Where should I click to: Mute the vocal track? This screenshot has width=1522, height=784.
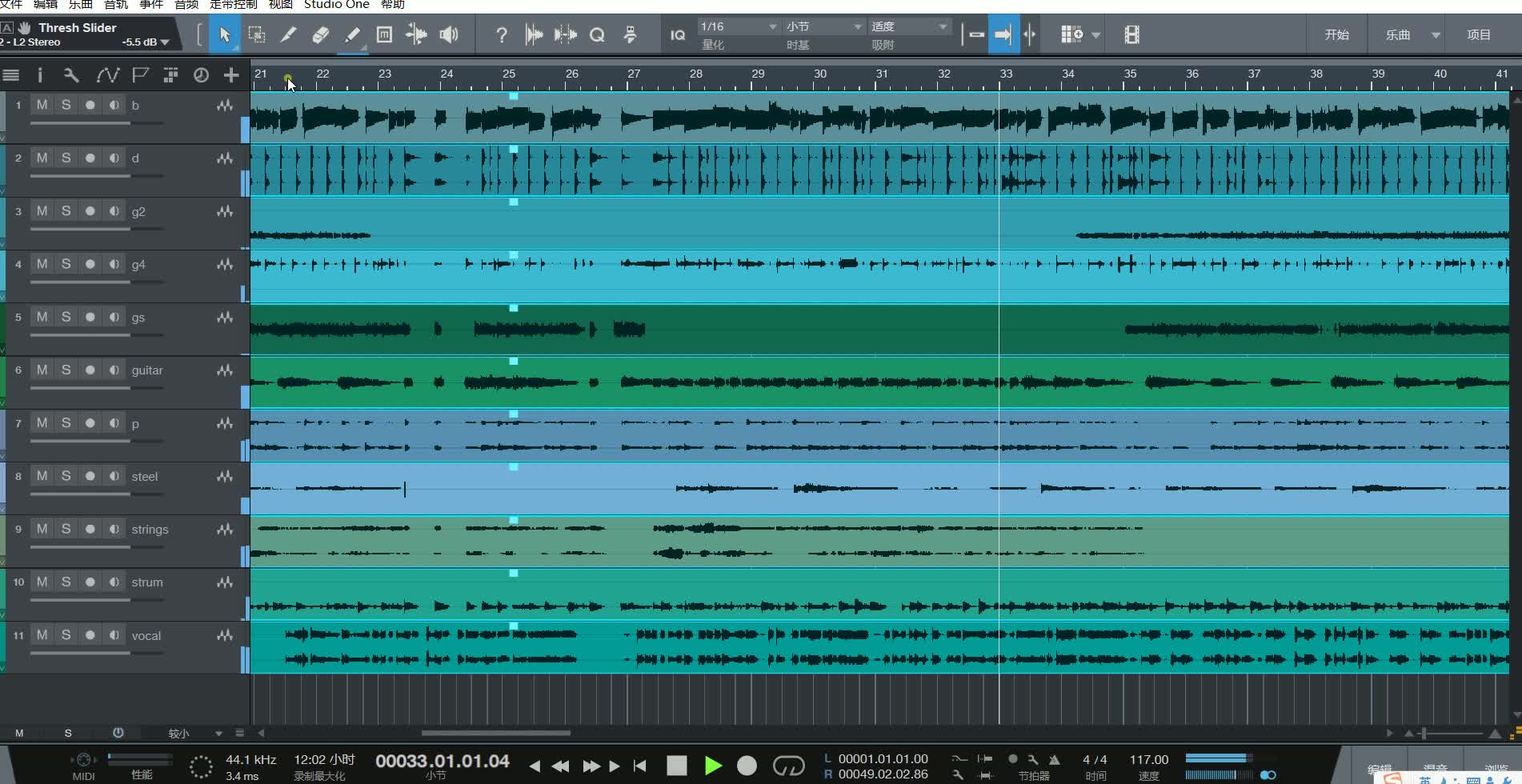[x=42, y=635]
